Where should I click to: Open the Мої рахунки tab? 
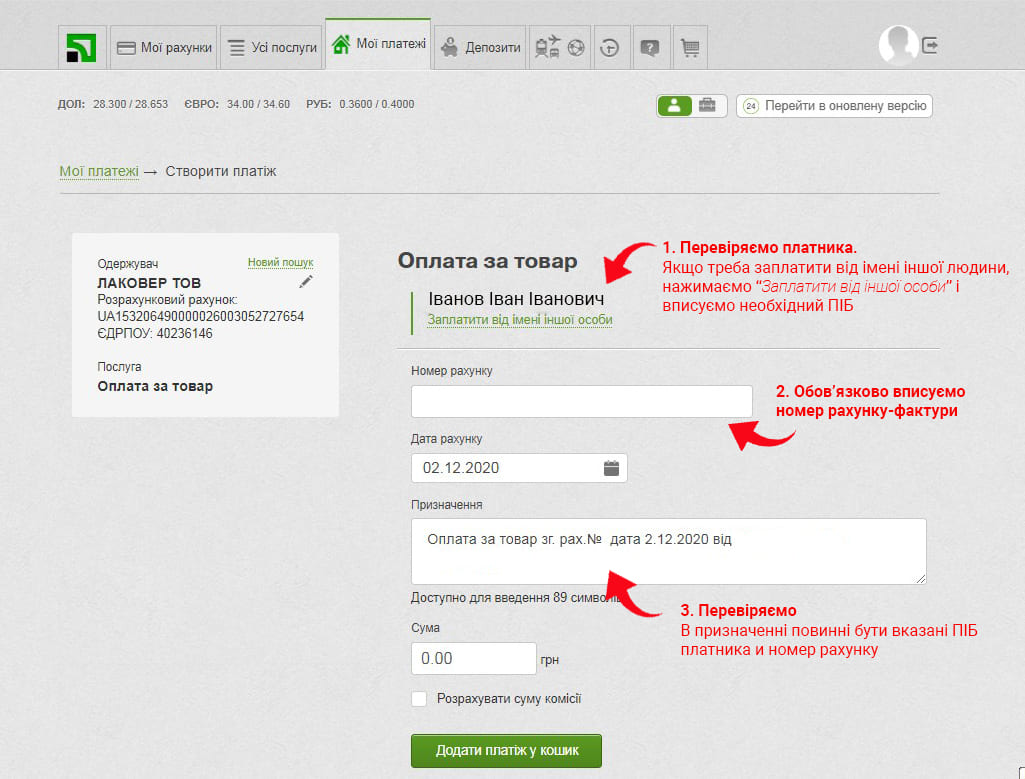tap(164, 48)
